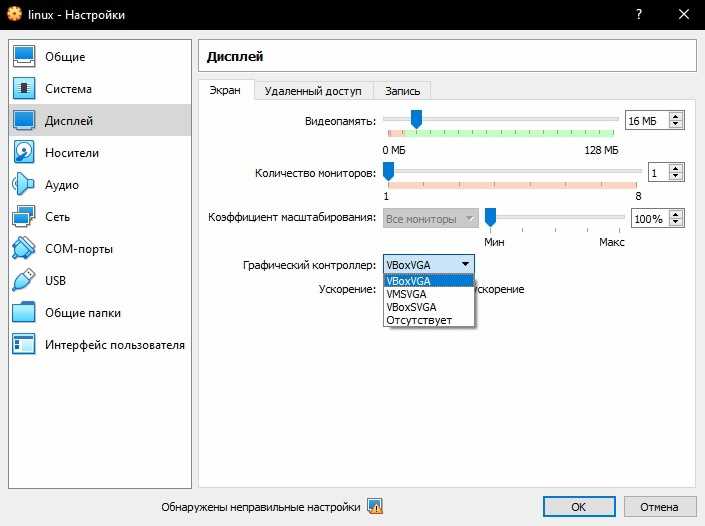Open Интерфейс пользователя settings section
This screenshot has width=705, height=526.
coord(100,344)
